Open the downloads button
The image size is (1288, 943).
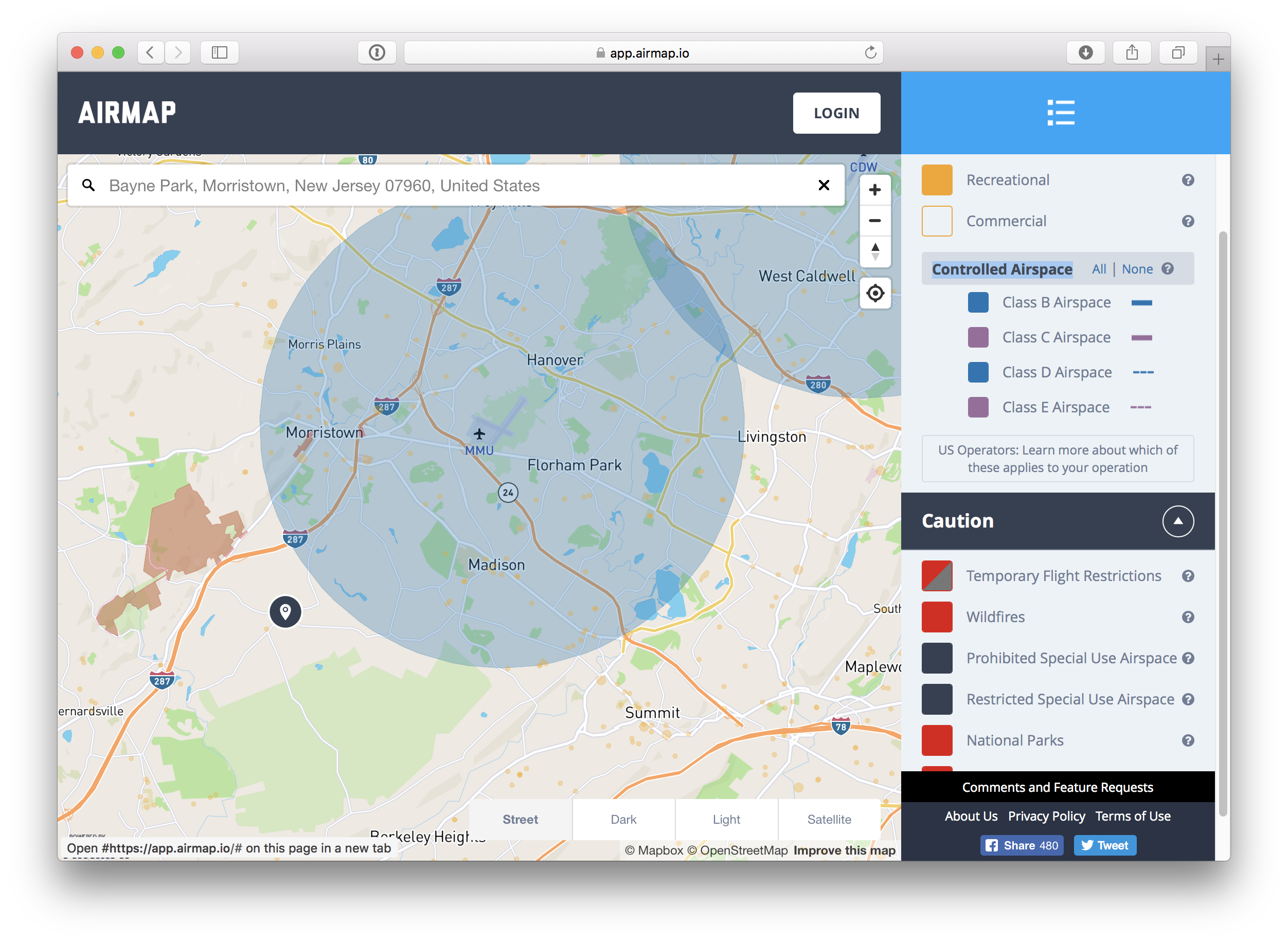(x=1085, y=52)
